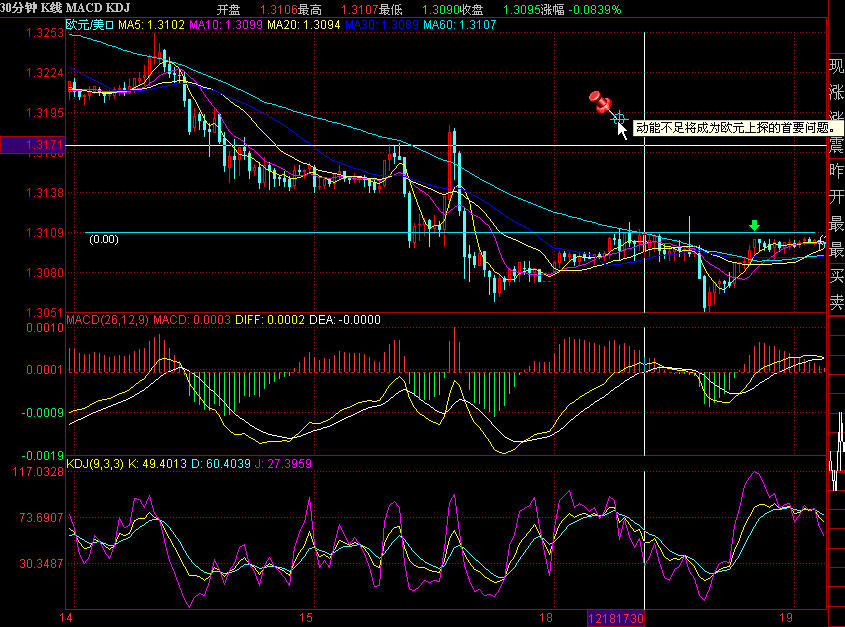Click date label 18 on time axis
Image resolution: width=845 pixels, height=627 pixels.
pyautogui.click(x=546, y=618)
